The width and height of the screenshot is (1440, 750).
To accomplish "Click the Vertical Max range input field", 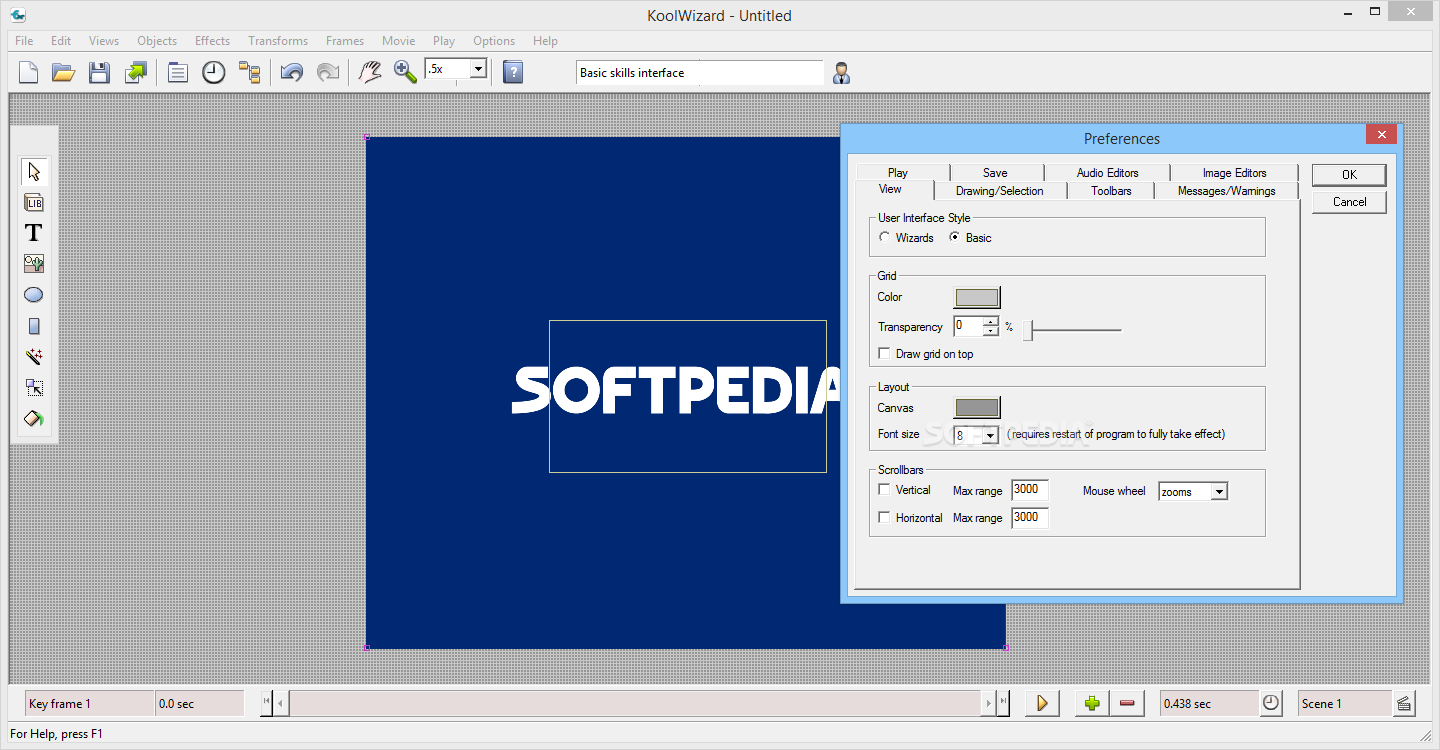I will 1030,489.
